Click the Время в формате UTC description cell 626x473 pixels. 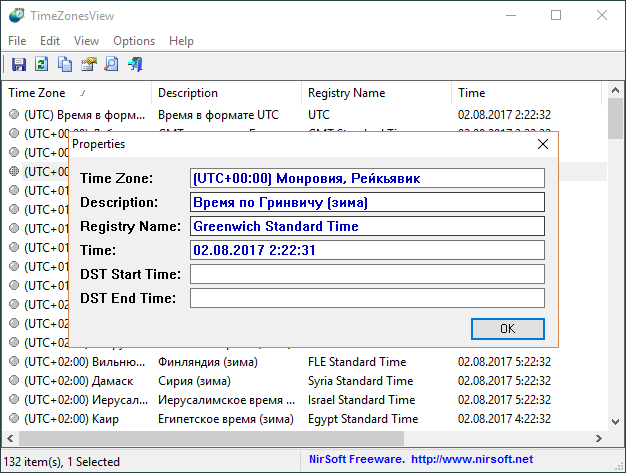[218, 115]
